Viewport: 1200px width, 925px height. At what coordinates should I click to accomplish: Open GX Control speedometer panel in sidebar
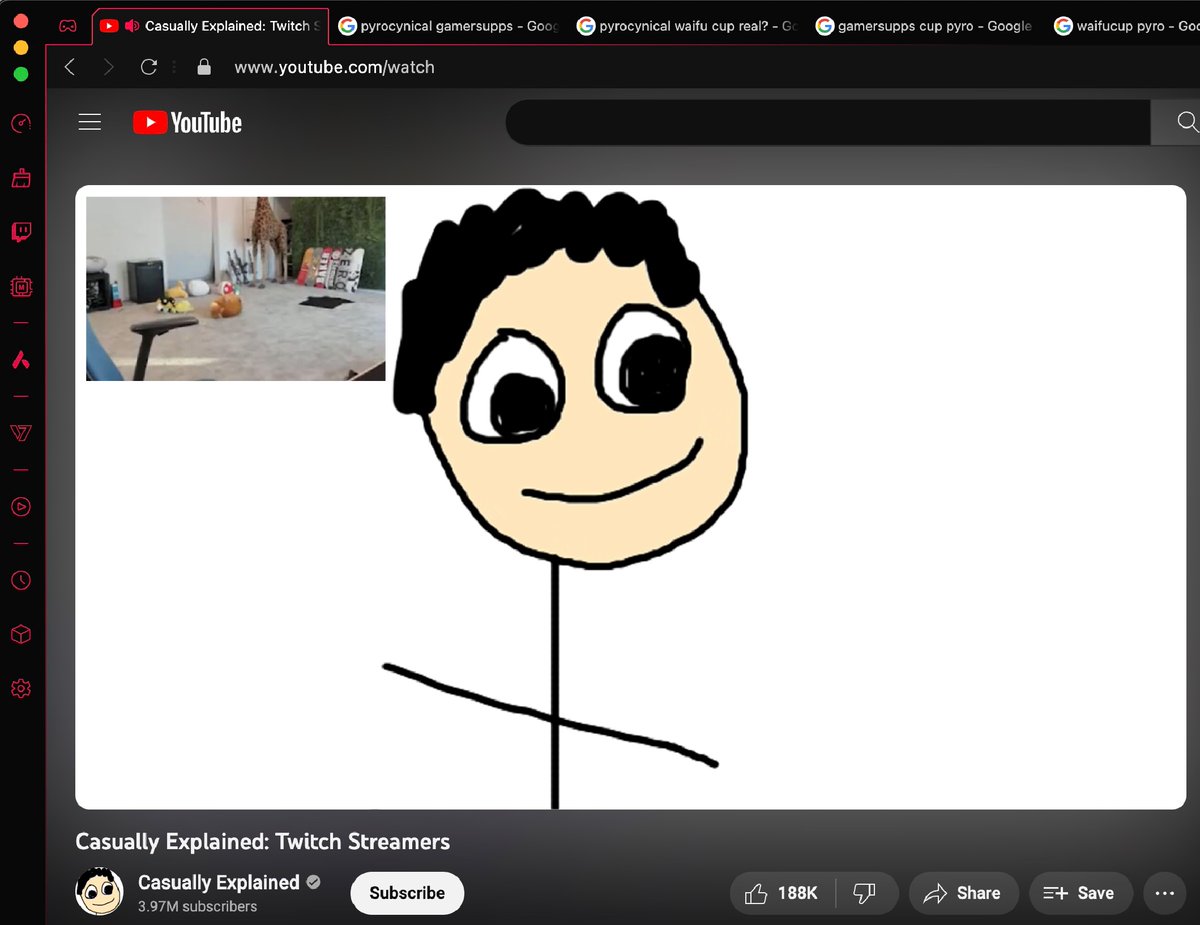(x=21, y=123)
